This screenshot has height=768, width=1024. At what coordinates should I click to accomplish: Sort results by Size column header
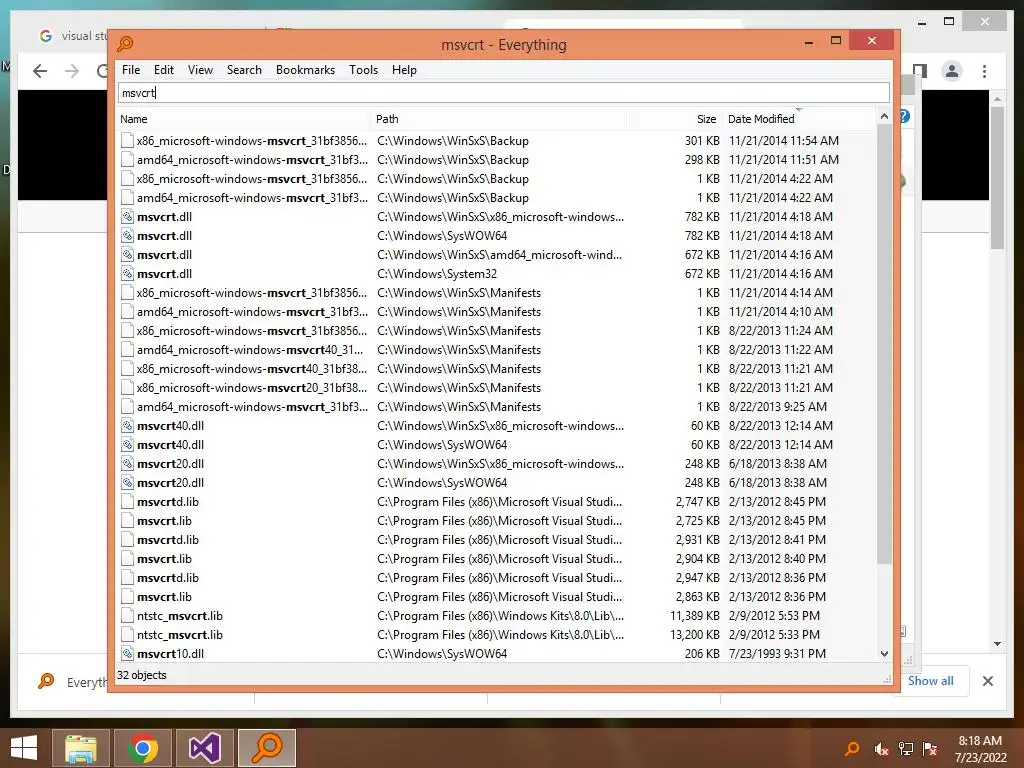pyautogui.click(x=675, y=119)
